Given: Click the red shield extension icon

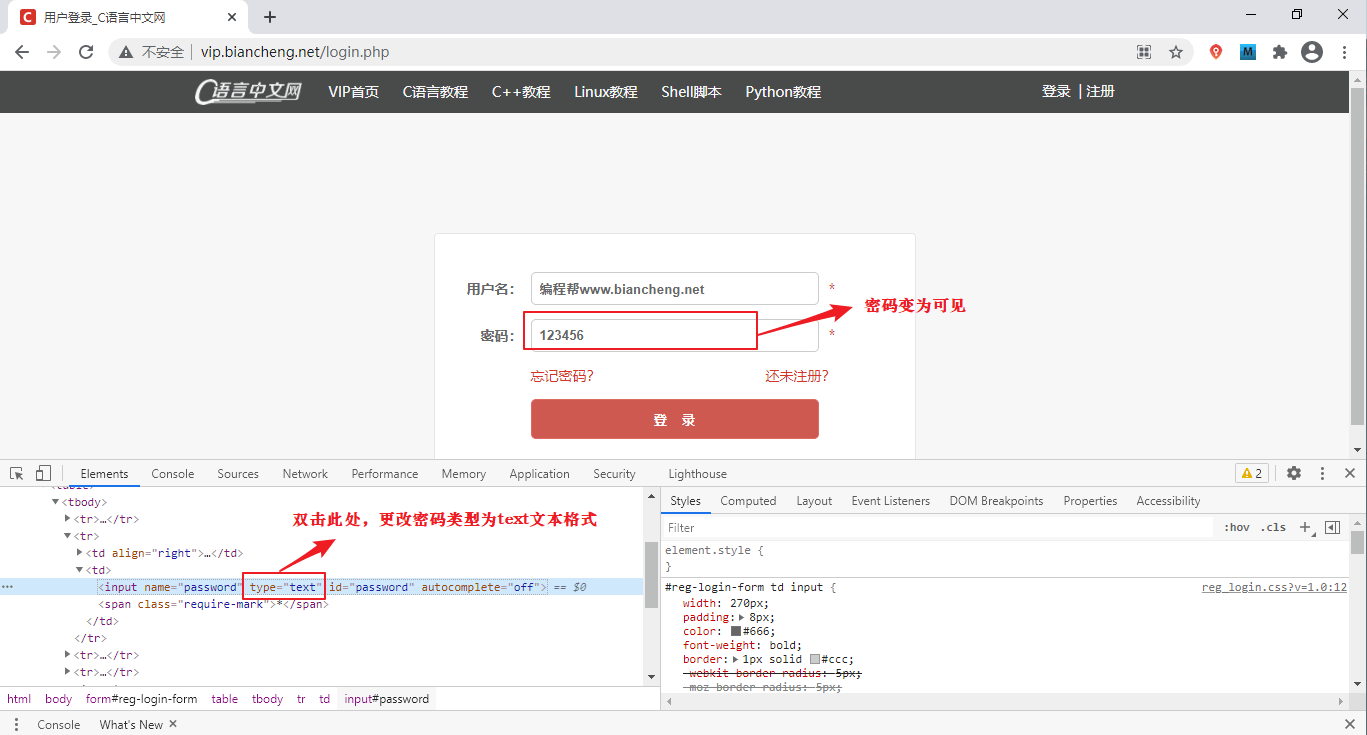Looking at the screenshot, I should (1216, 52).
